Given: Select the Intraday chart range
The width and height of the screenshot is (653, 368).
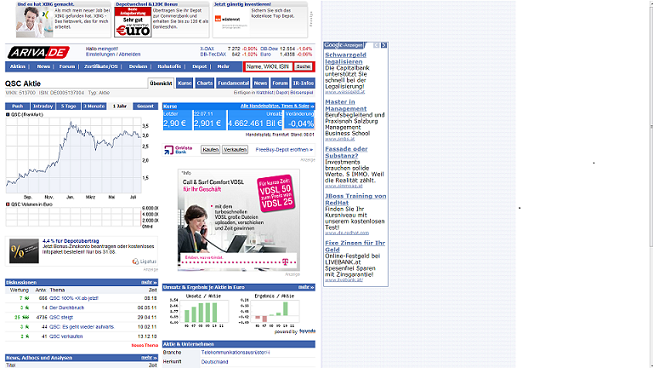Looking at the screenshot, I should coord(43,106).
